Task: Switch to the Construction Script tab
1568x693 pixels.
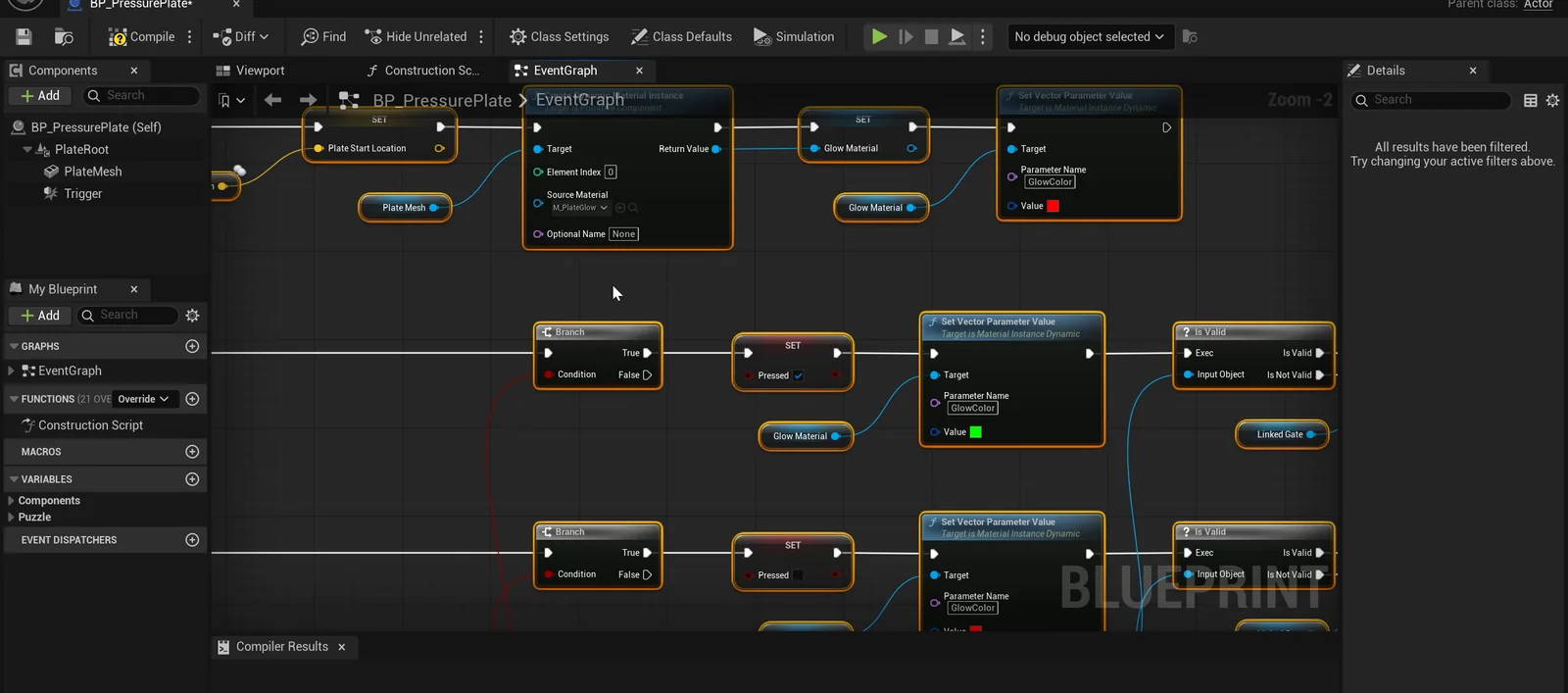Action: (x=422, y=71)
